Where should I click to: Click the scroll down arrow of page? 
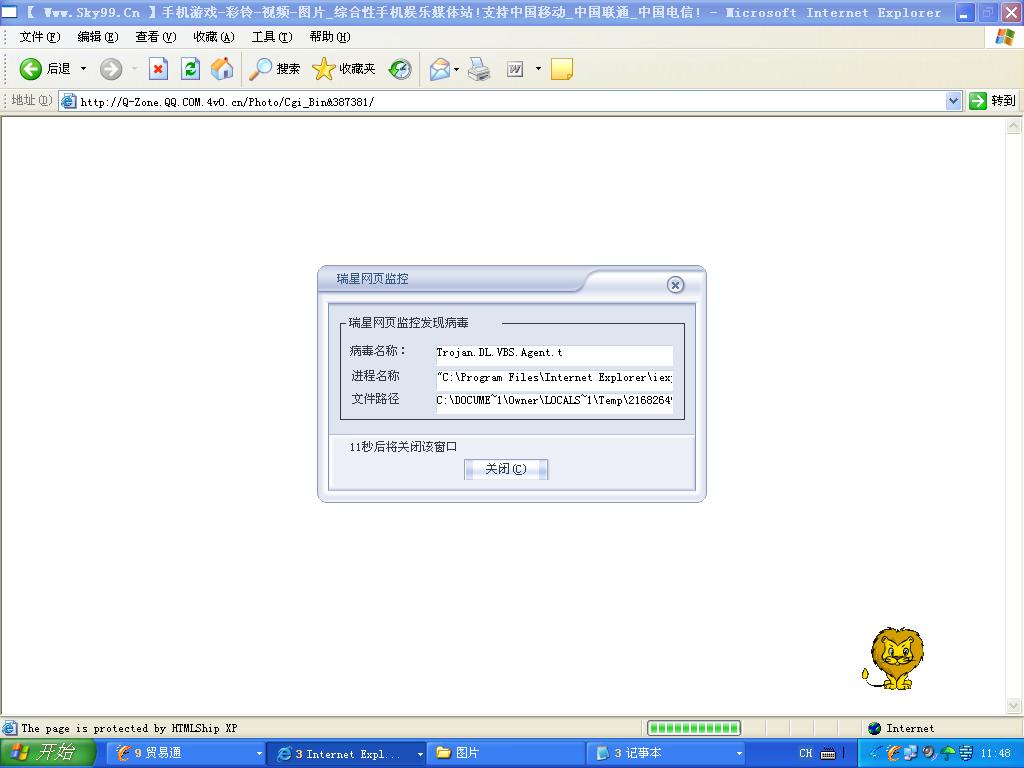click(x=1014, y=706)
